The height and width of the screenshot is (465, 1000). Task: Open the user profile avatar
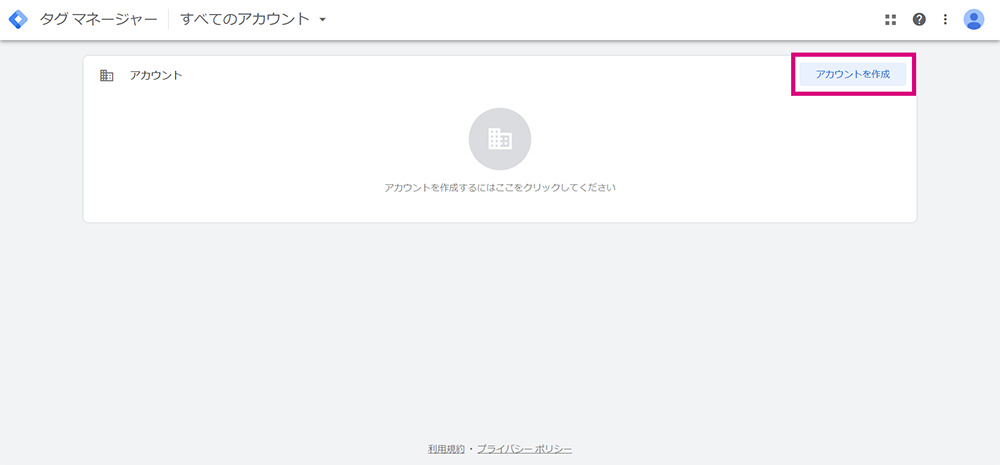974,20
